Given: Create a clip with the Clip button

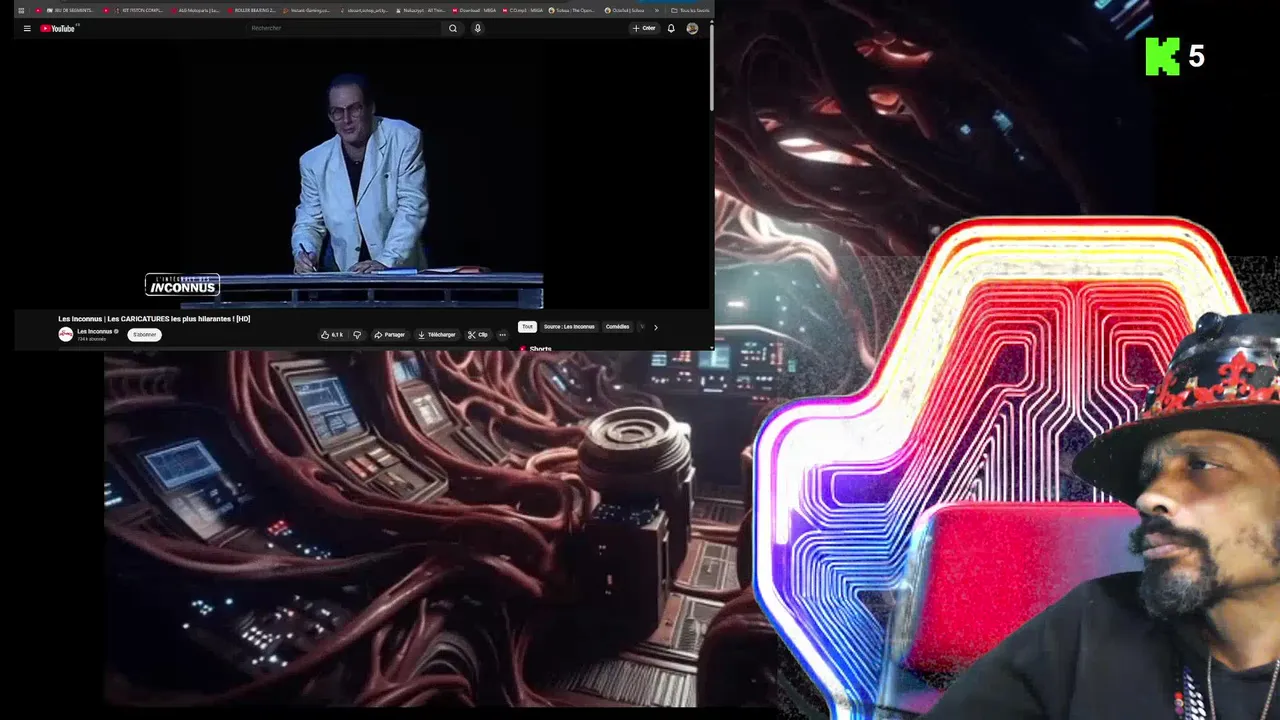Looking at the screenshot, I should click(478, 335).
